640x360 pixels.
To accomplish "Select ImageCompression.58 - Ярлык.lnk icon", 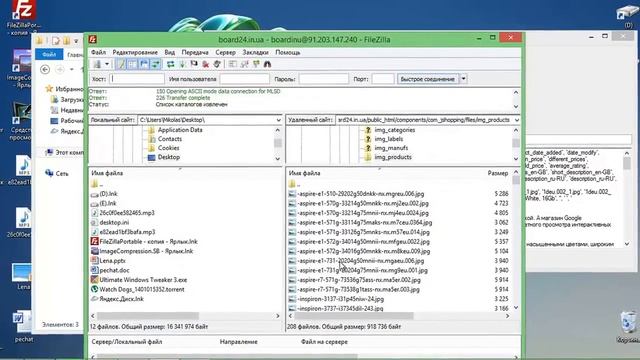I will coord(95,251).
